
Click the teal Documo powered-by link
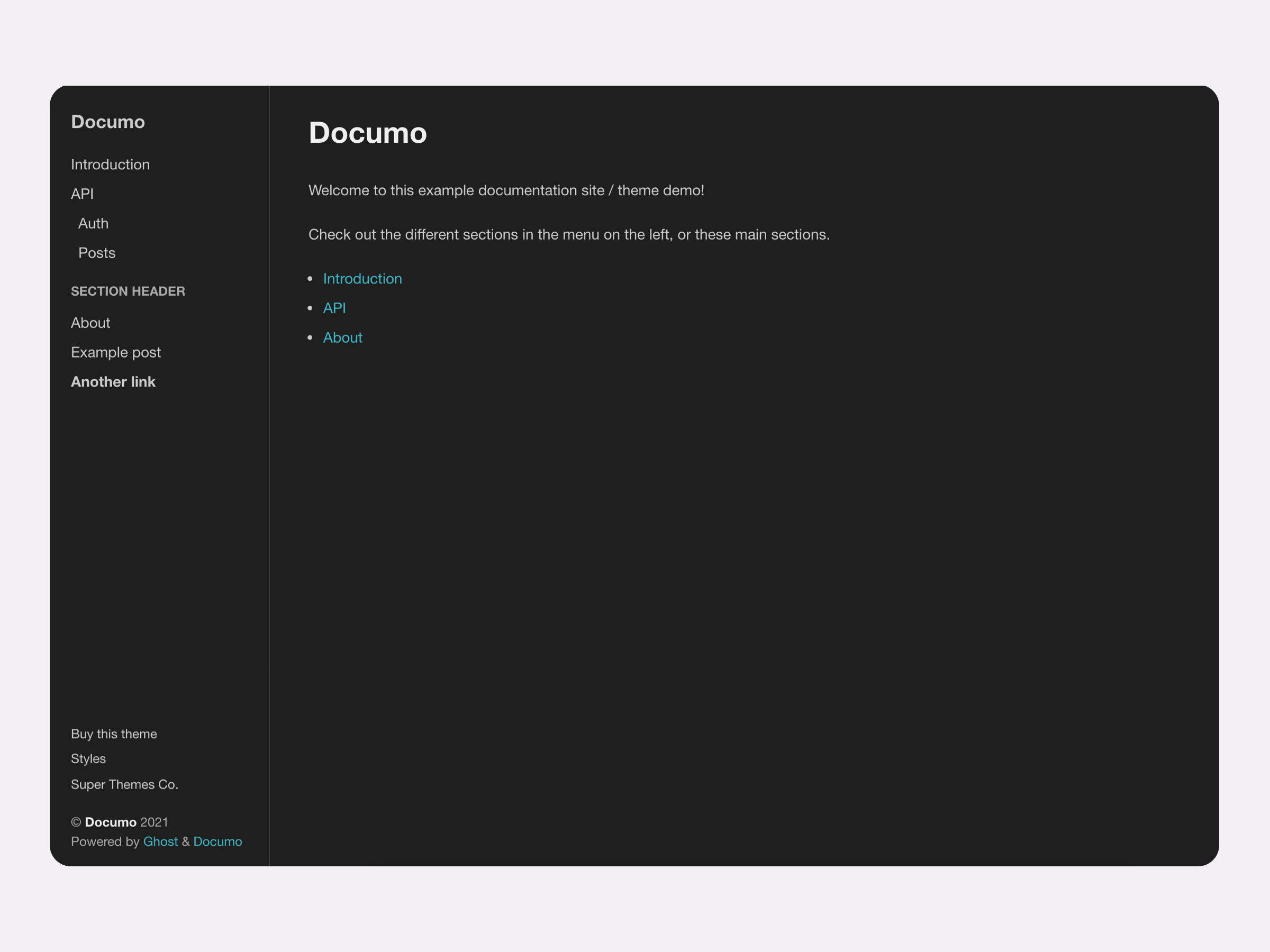coord(217,841)
